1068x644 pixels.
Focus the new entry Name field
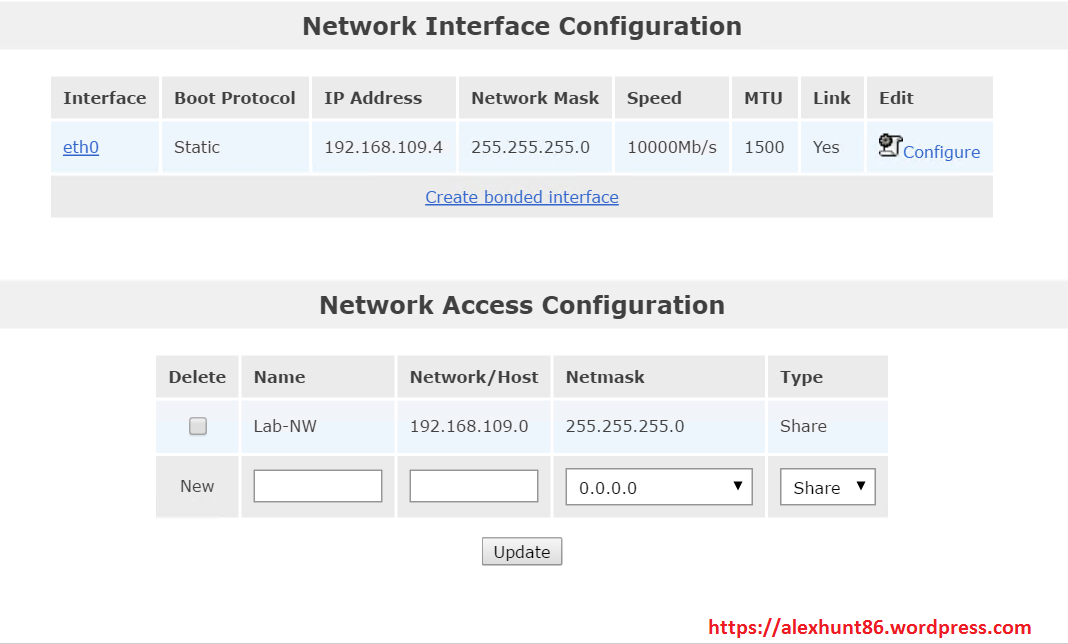pos(318,486)
